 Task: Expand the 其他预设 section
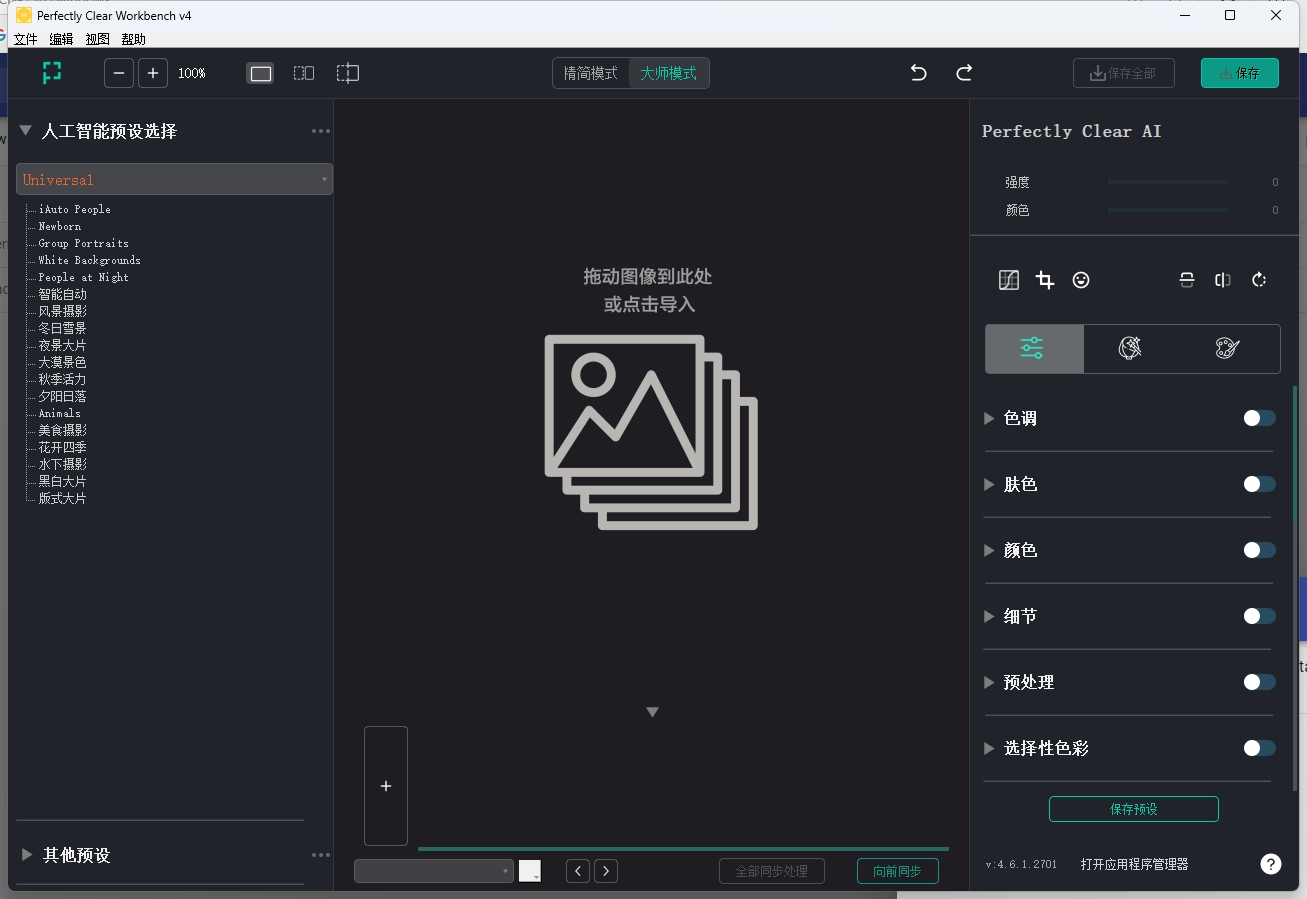click(x=27, y=855)
